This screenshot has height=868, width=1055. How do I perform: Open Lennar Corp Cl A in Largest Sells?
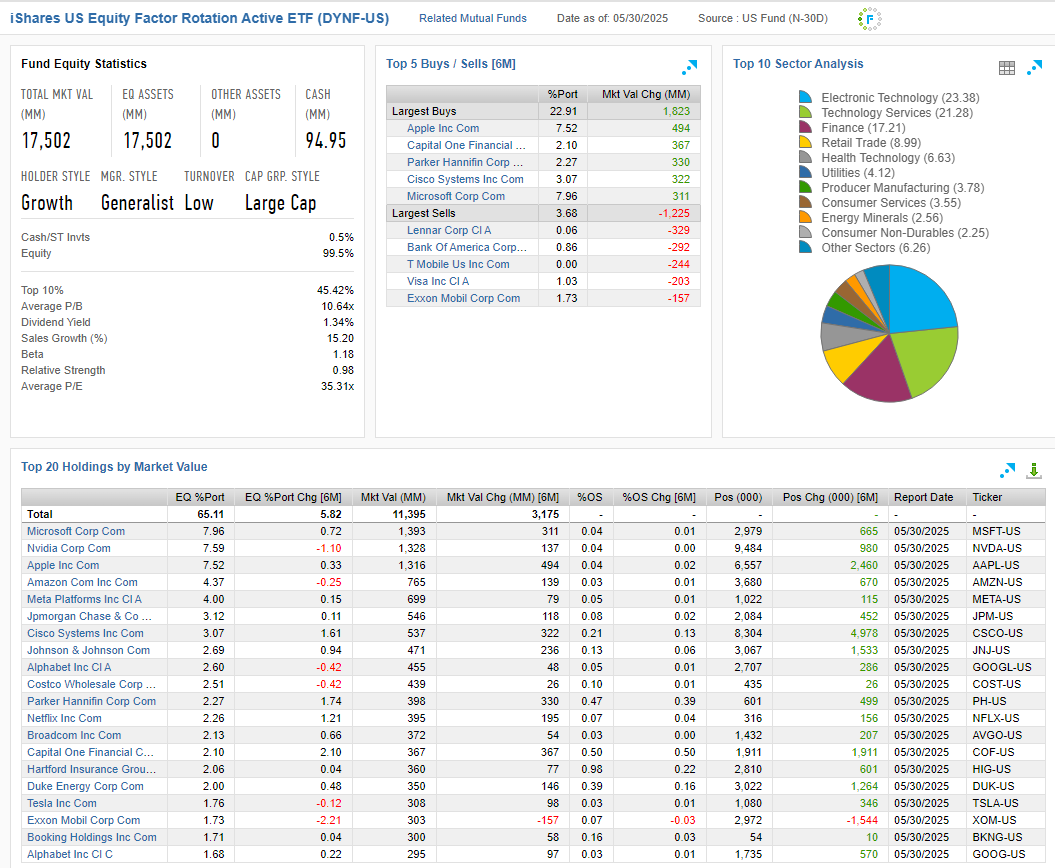click(449, 230)
